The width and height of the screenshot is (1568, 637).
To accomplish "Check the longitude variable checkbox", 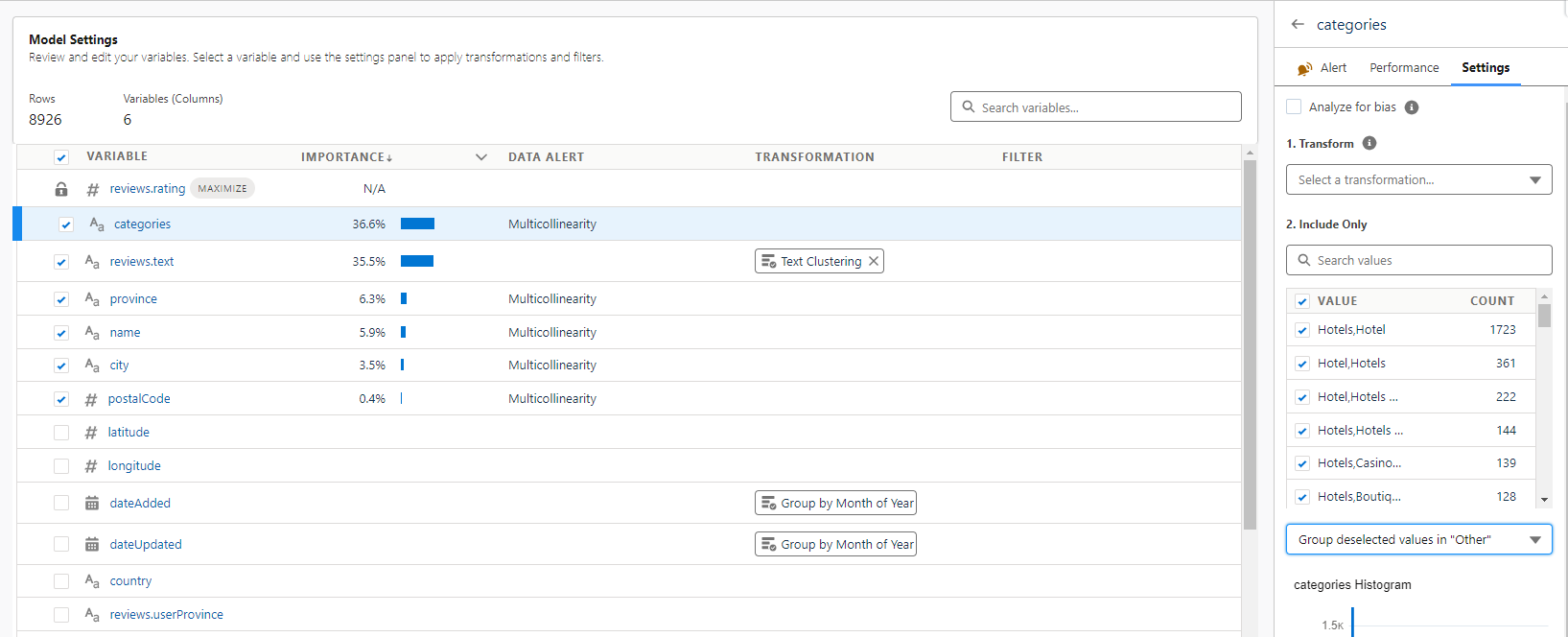I will click(61, 466).
